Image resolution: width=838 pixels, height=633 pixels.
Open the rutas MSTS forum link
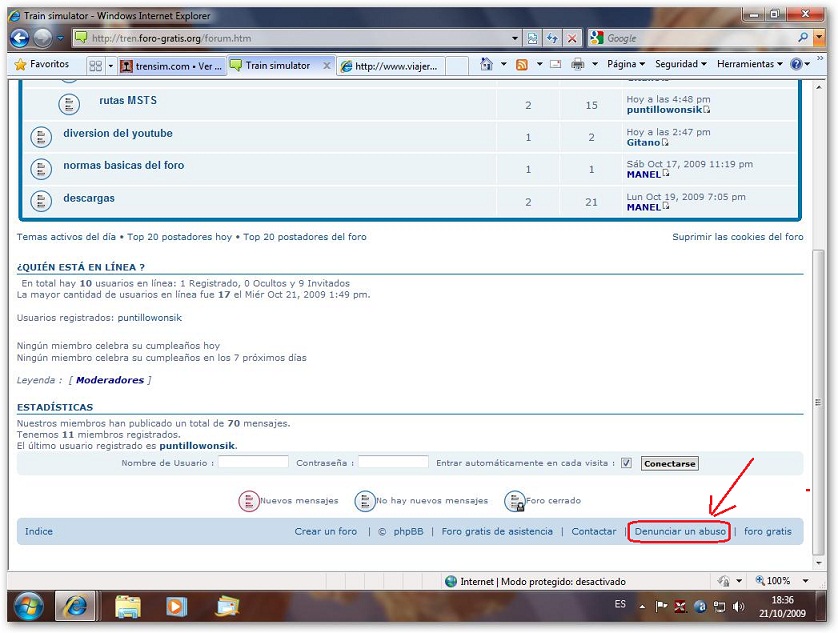[127, 101]
